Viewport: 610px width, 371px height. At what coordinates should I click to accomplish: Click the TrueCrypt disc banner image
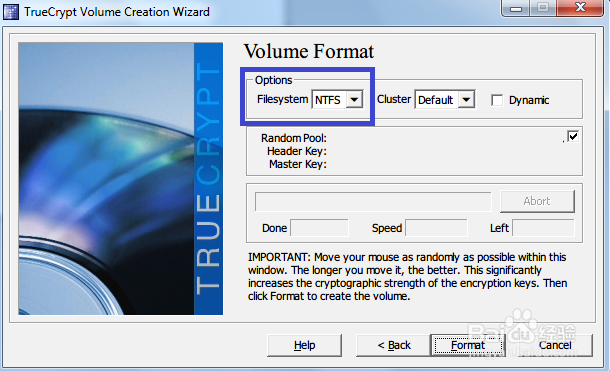pyautogui.click(x=121, y=178)
